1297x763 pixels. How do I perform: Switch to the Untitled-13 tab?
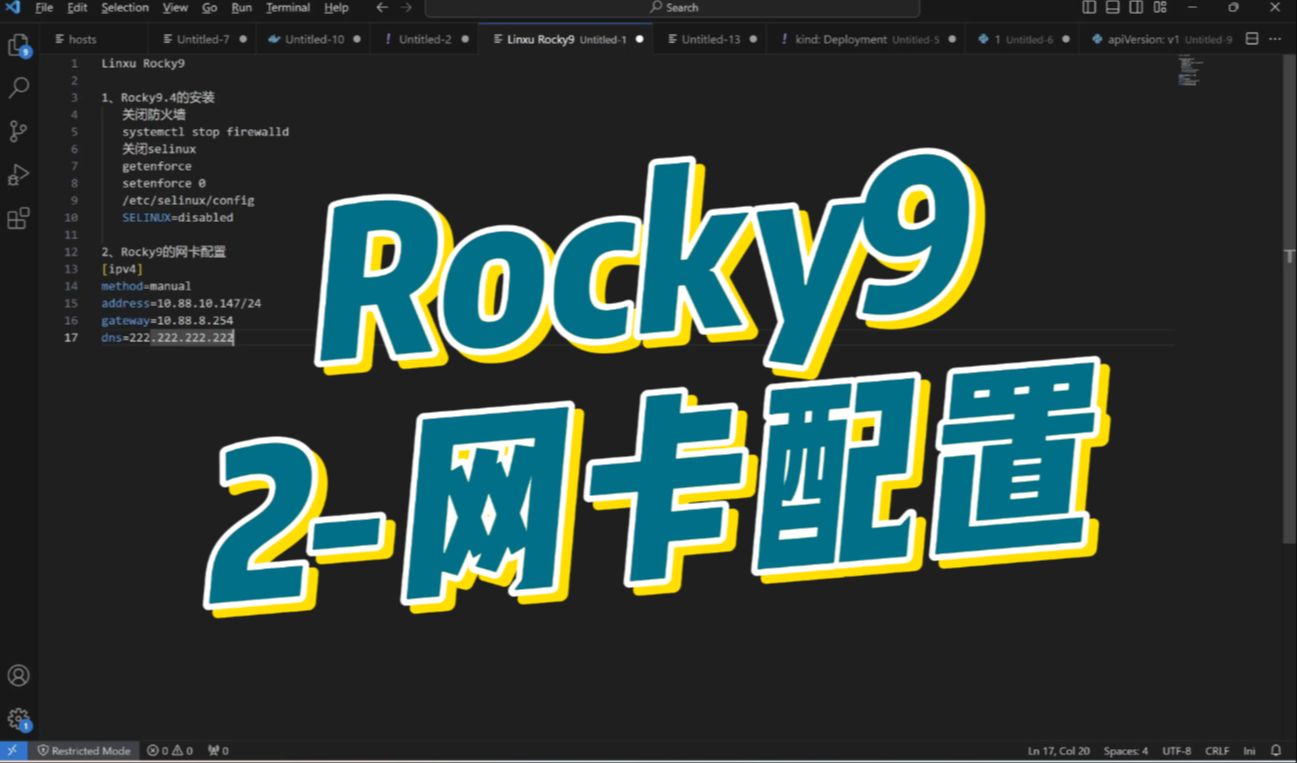(711, 39)
